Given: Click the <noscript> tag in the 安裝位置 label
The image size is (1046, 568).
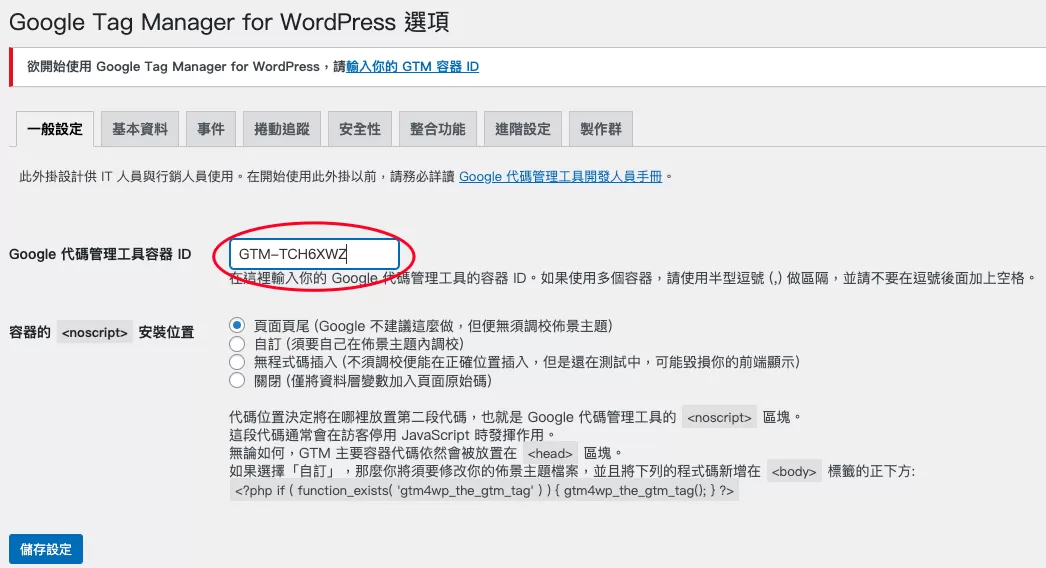Looking at the screenshot, I should click(x=94, y=332).
